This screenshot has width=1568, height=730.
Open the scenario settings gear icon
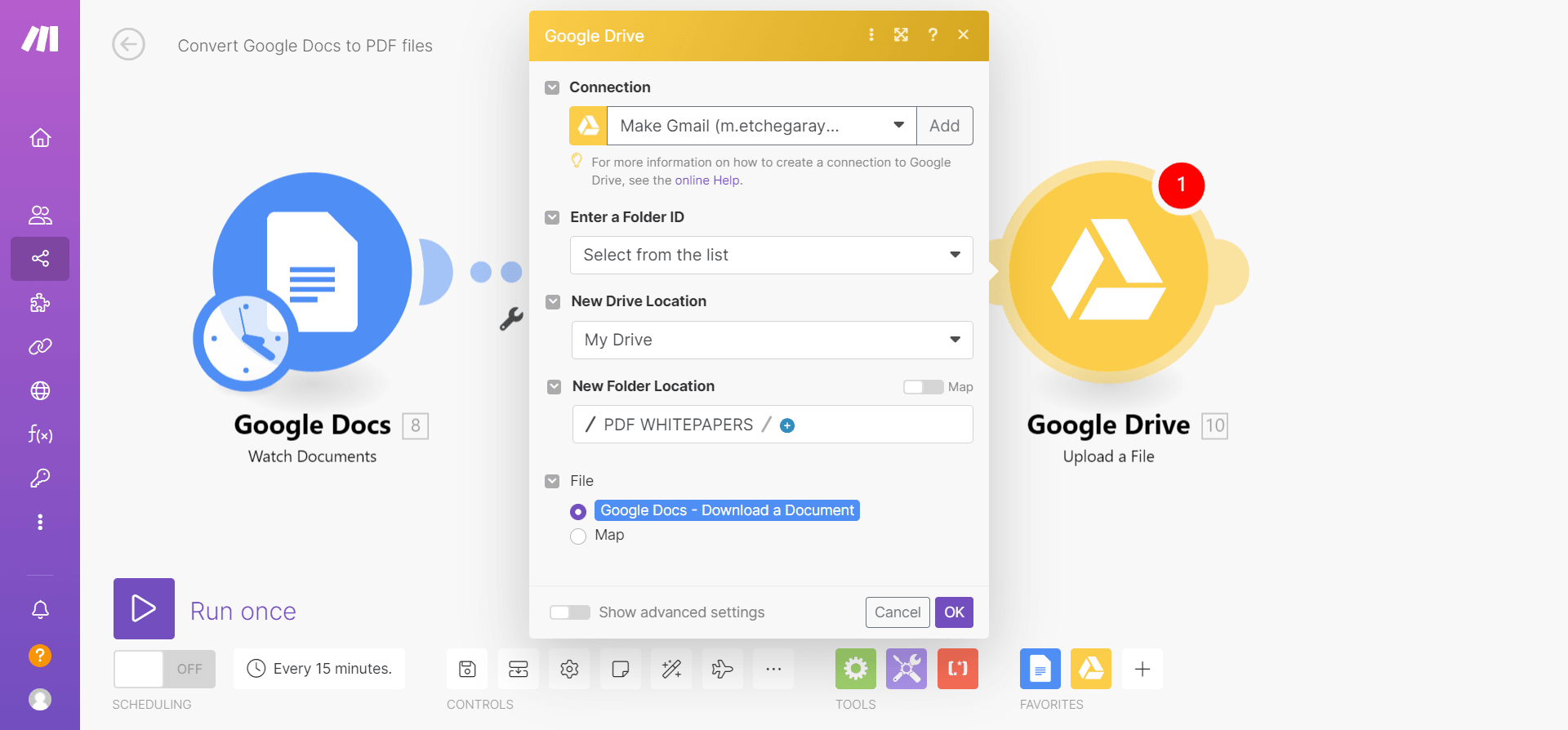click(569, 670)
